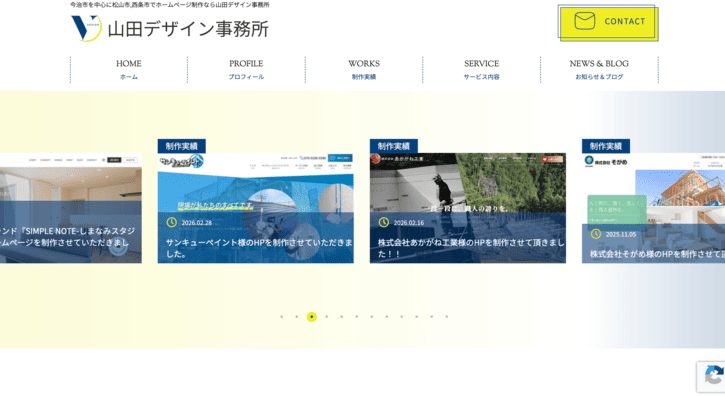Open the SERVICE サービス内容 menu item
This screenshot has width=725, height=396.
coord(481,70)
